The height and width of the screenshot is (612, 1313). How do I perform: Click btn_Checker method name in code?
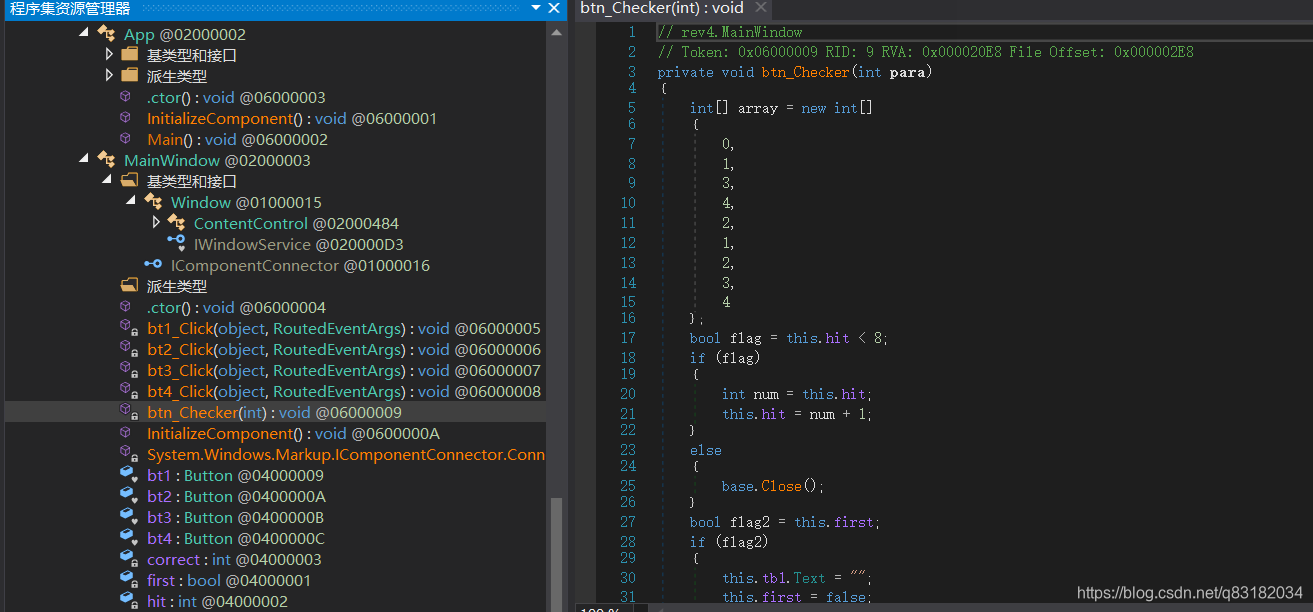coord(805,72)
